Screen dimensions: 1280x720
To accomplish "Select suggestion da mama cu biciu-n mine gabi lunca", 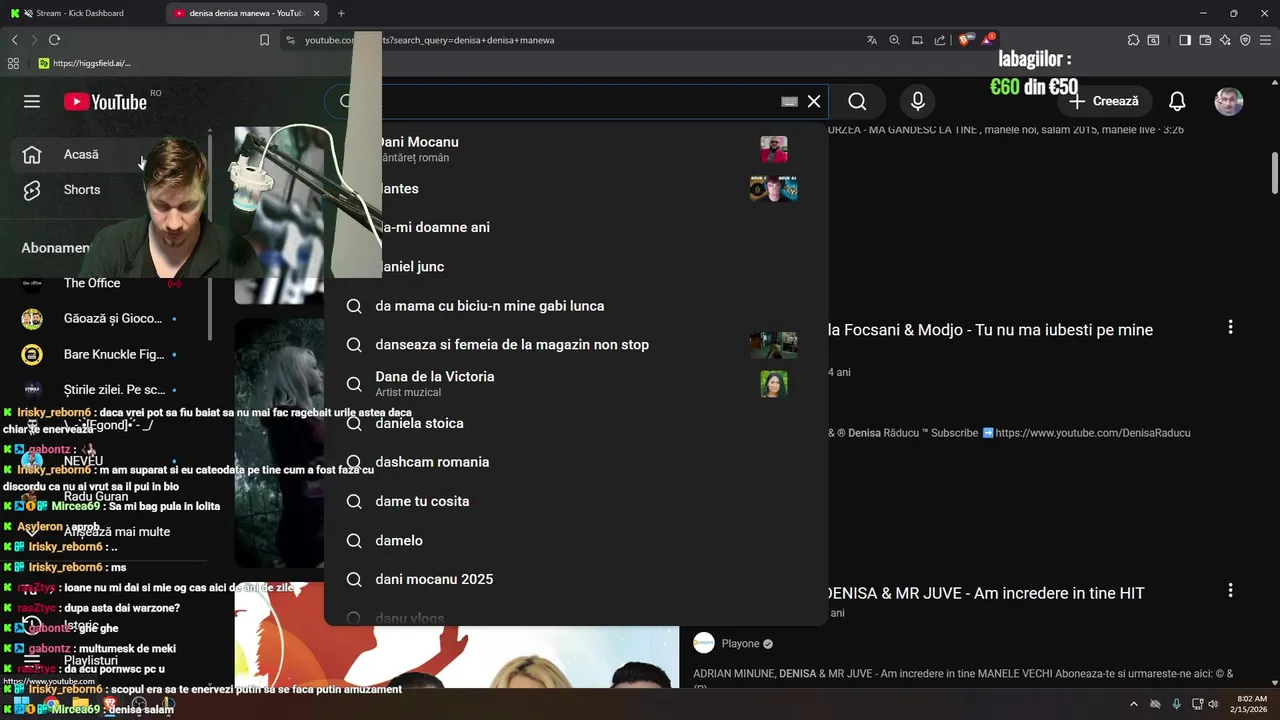I will tap(576, 306).
